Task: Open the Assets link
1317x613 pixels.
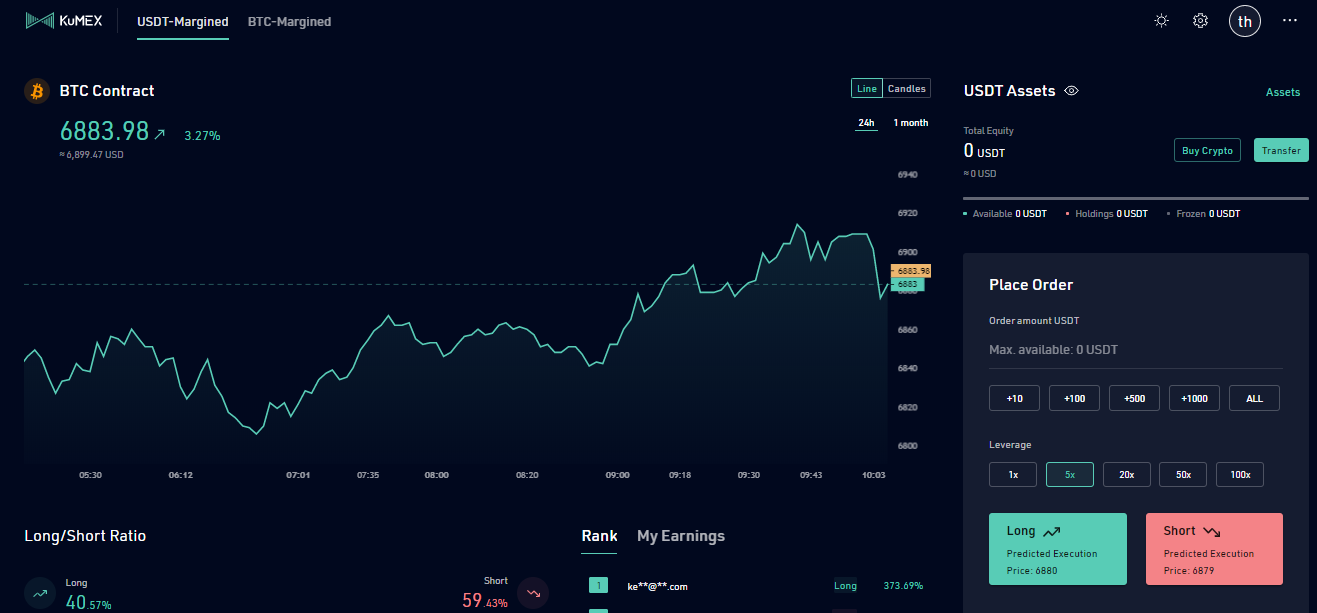Action: click(1283, 92)
